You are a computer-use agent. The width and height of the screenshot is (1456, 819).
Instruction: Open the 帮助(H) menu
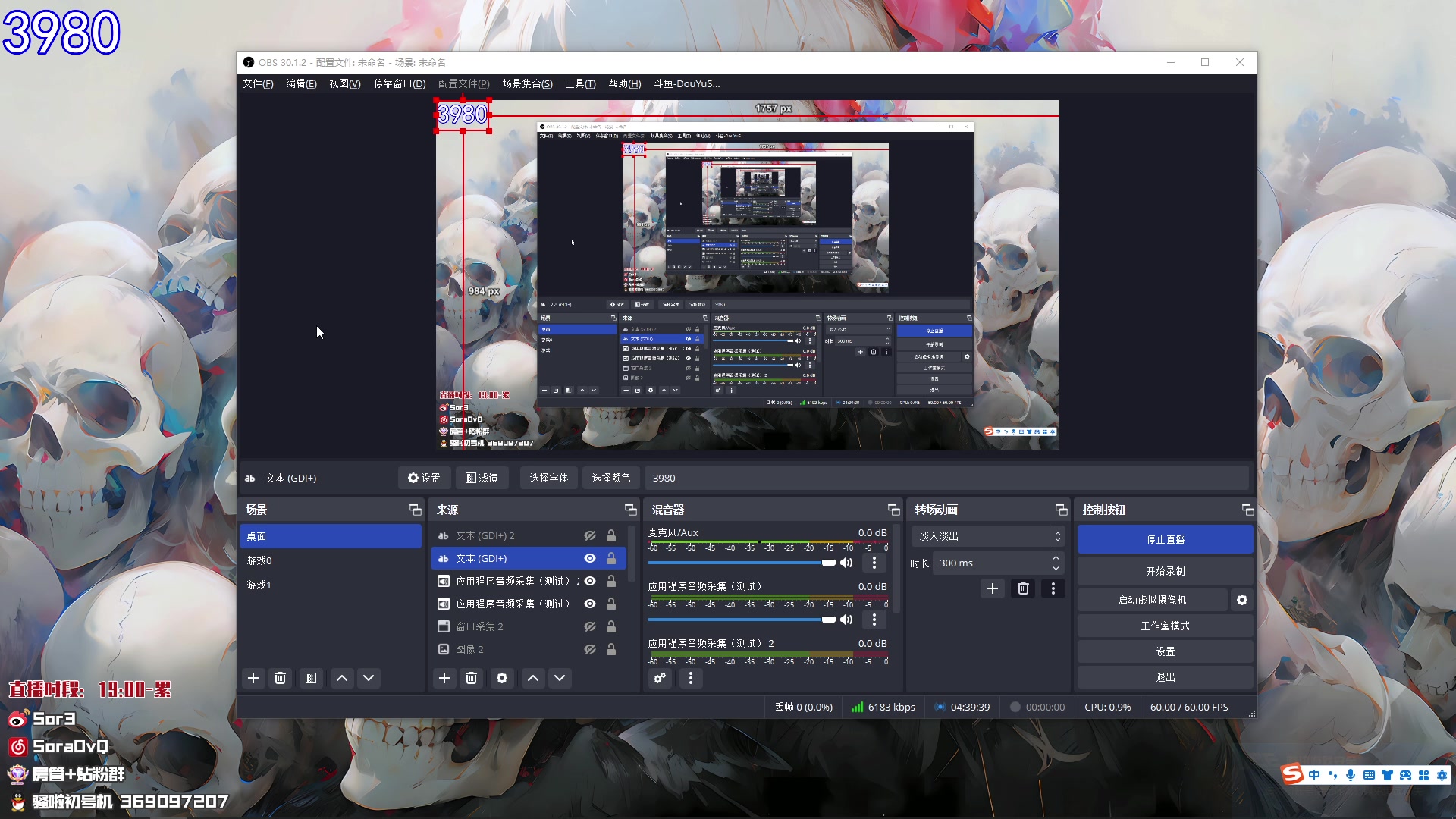[624, 83]
